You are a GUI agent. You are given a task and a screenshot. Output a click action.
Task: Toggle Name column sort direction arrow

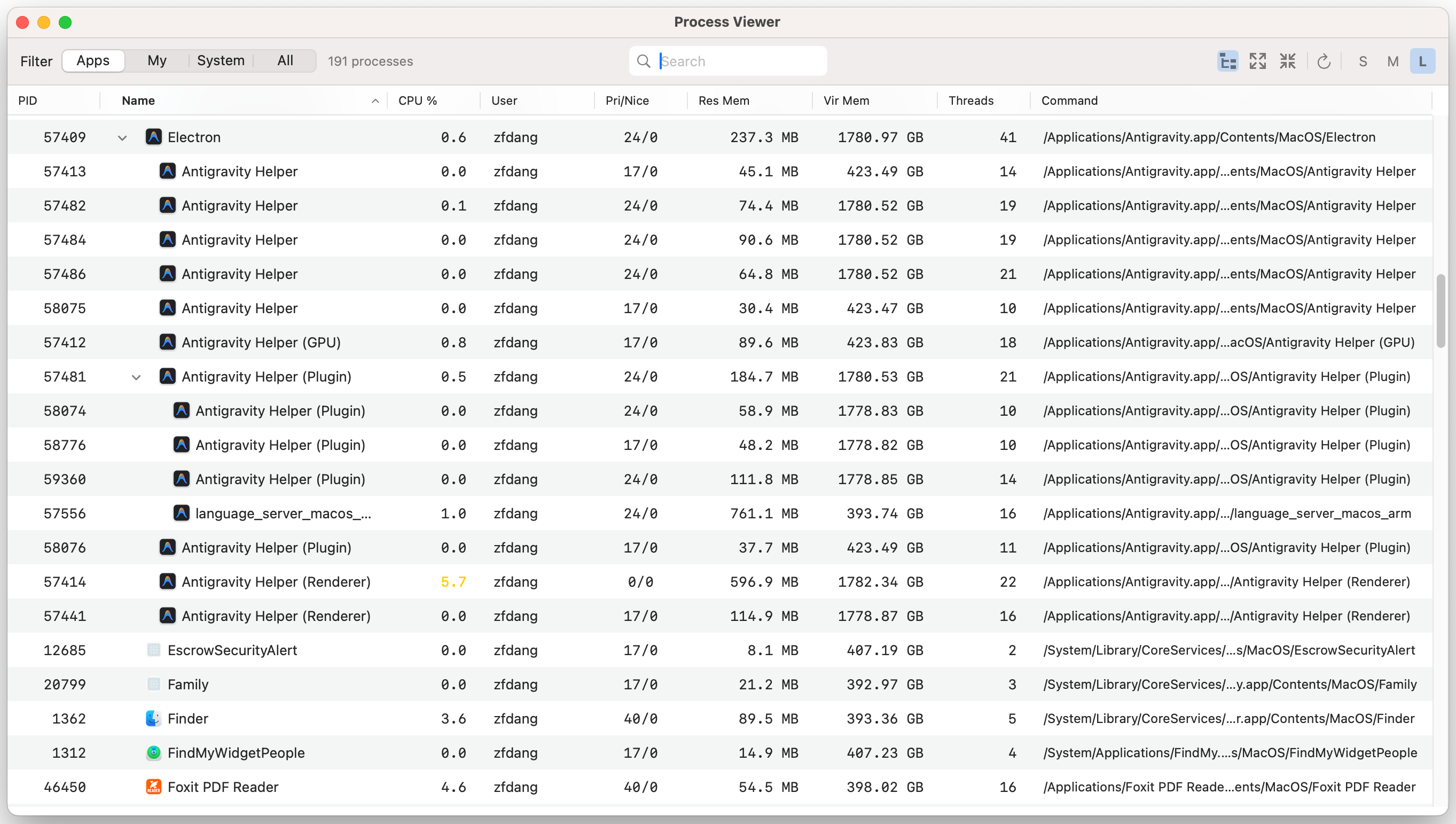375,101
